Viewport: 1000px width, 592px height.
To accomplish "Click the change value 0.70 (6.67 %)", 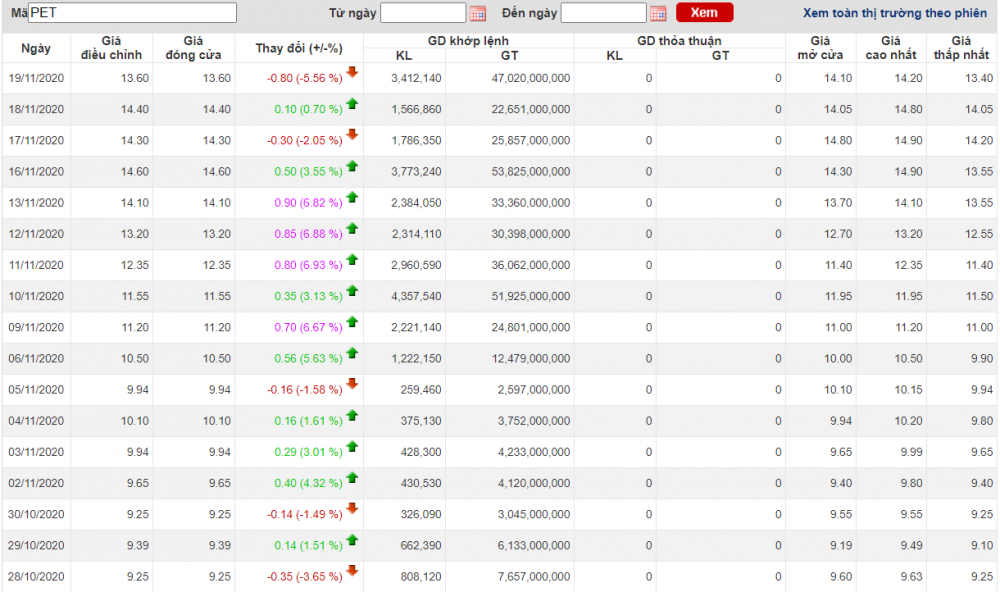I will (x=309, y=327).
